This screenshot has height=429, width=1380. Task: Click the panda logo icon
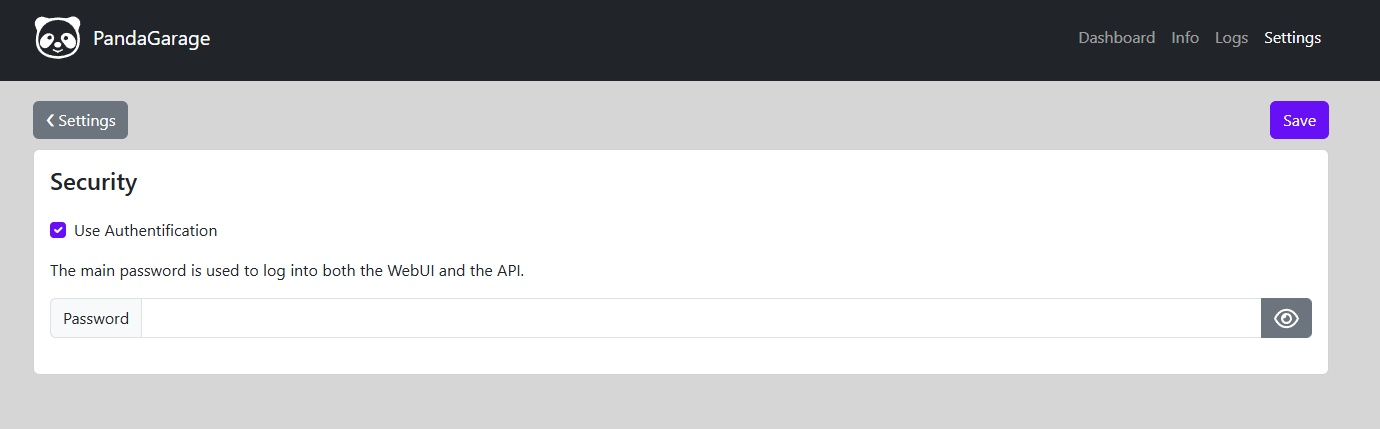(57, 38)
